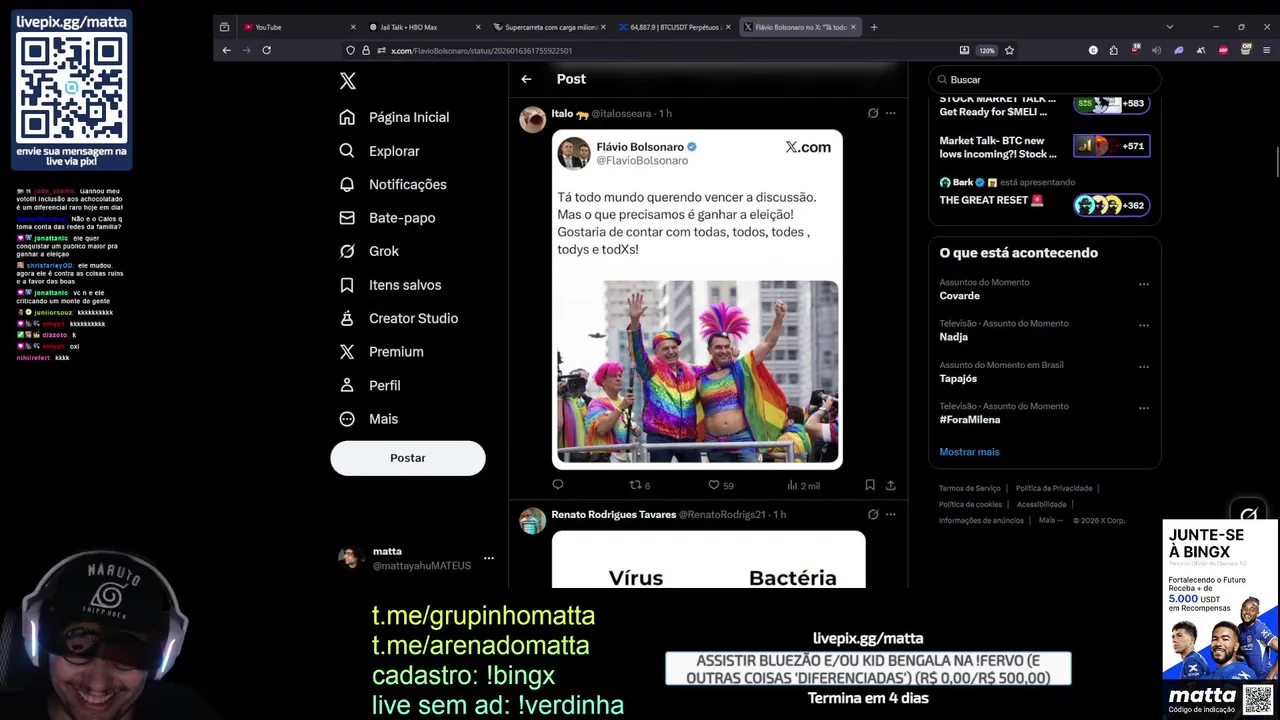The width and height of the screenshot is (1280, 720).
Task: Click Grok icon on Italo's post
Action: click(x=873, y=113)
